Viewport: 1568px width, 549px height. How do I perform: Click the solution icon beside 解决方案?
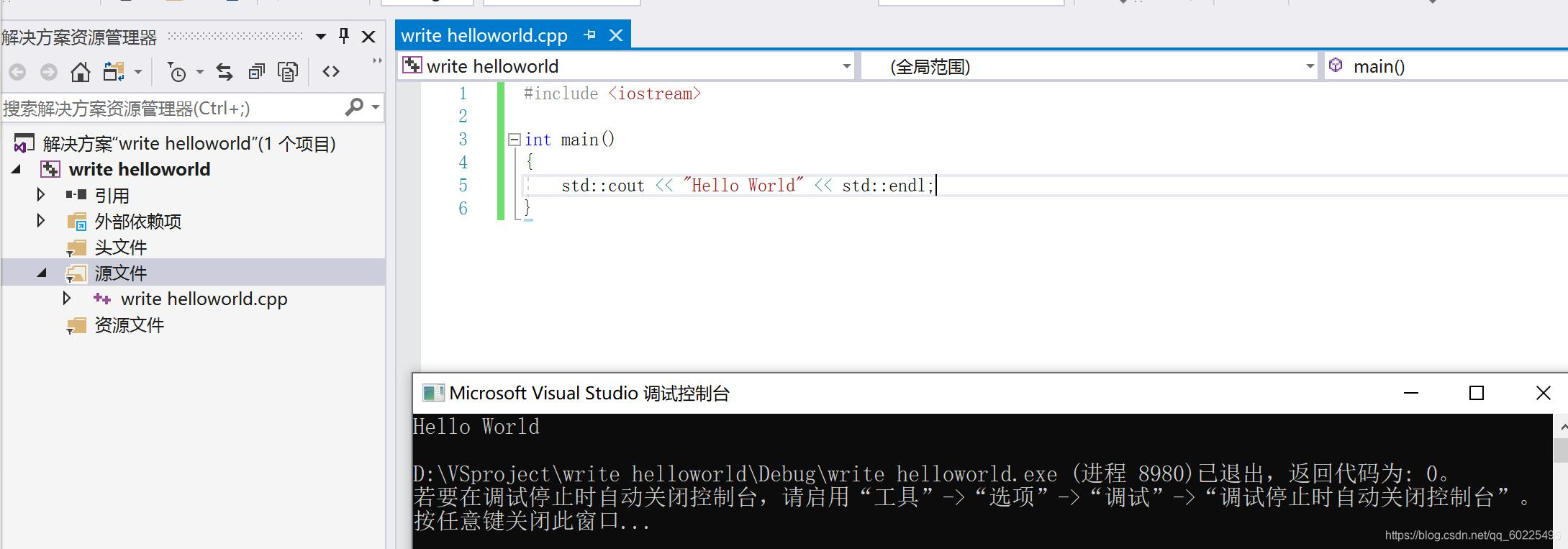(x=24, y=144)
